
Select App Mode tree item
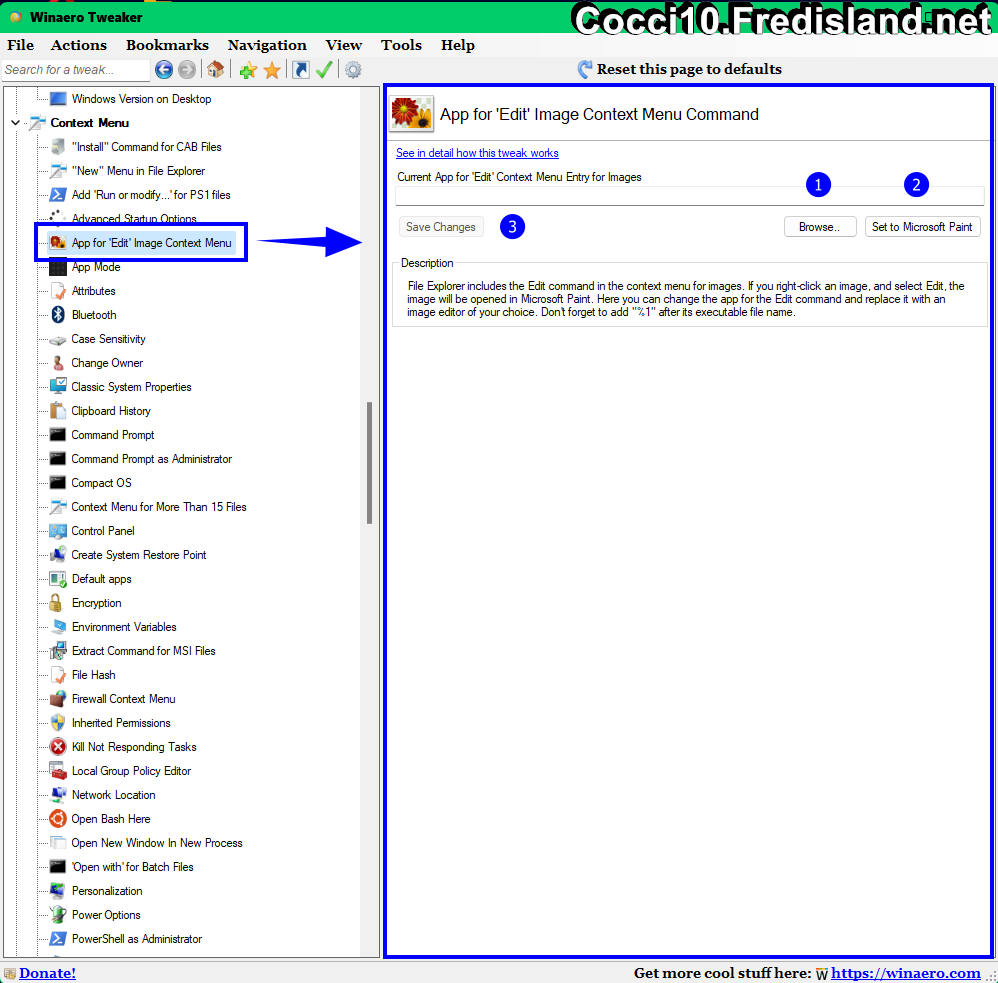pyautogui.click(x=96, y=267)
